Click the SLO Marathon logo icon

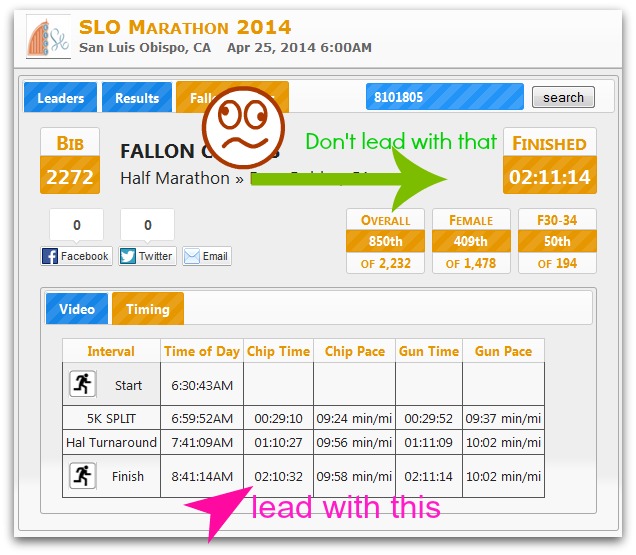coord(47,37)
